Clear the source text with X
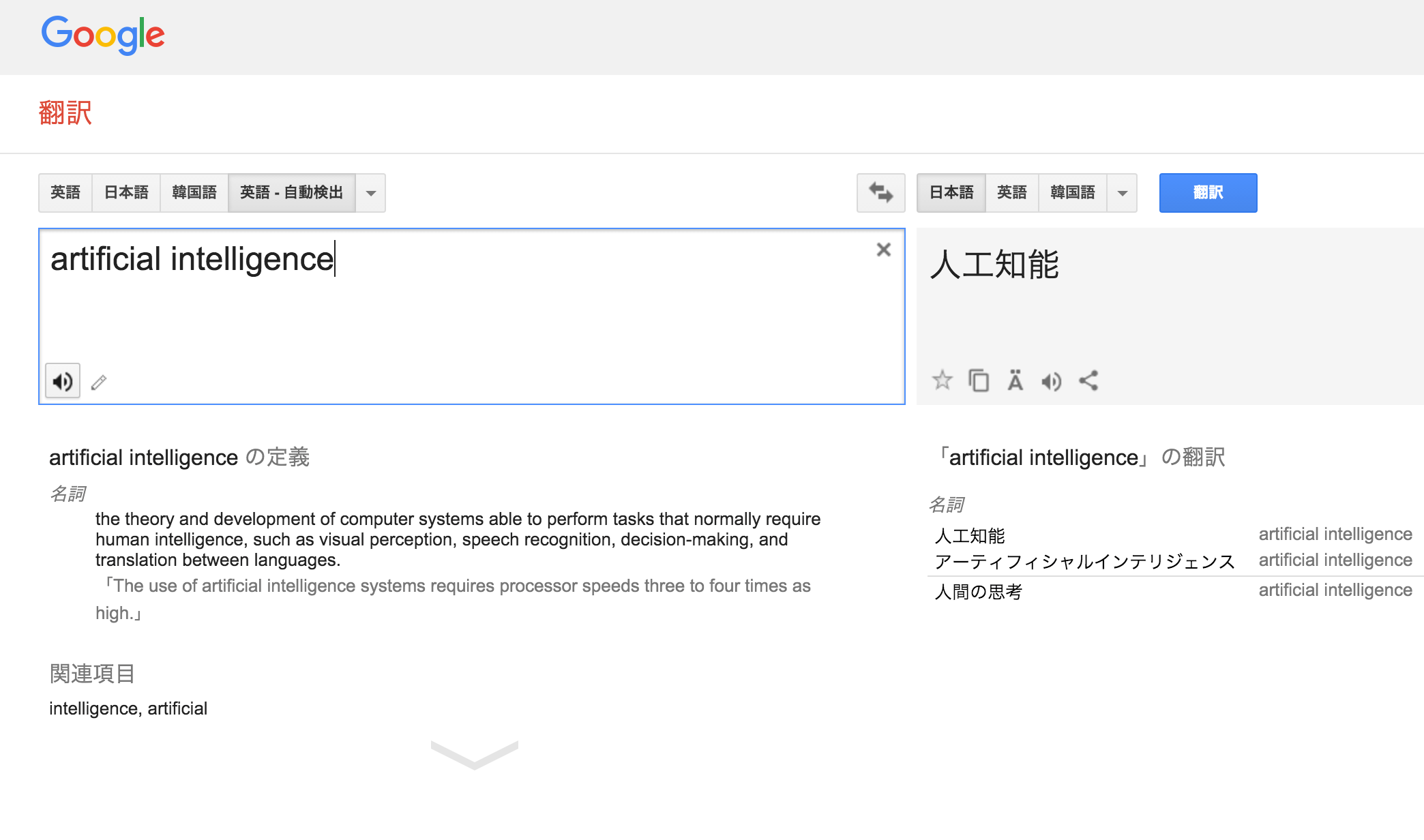1424x840 pixels. [884, 250]
